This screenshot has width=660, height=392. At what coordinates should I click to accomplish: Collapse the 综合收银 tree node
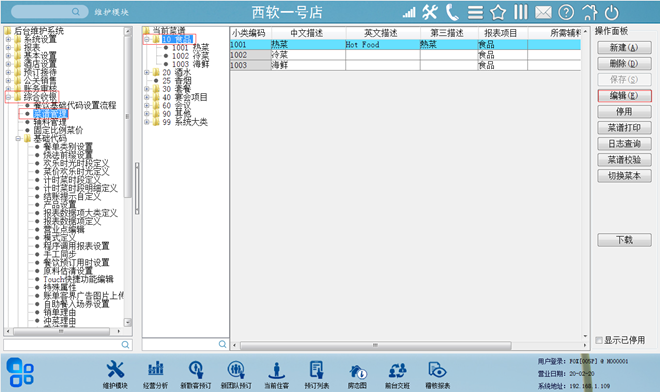pyautogui.click(x=8, y=97)
